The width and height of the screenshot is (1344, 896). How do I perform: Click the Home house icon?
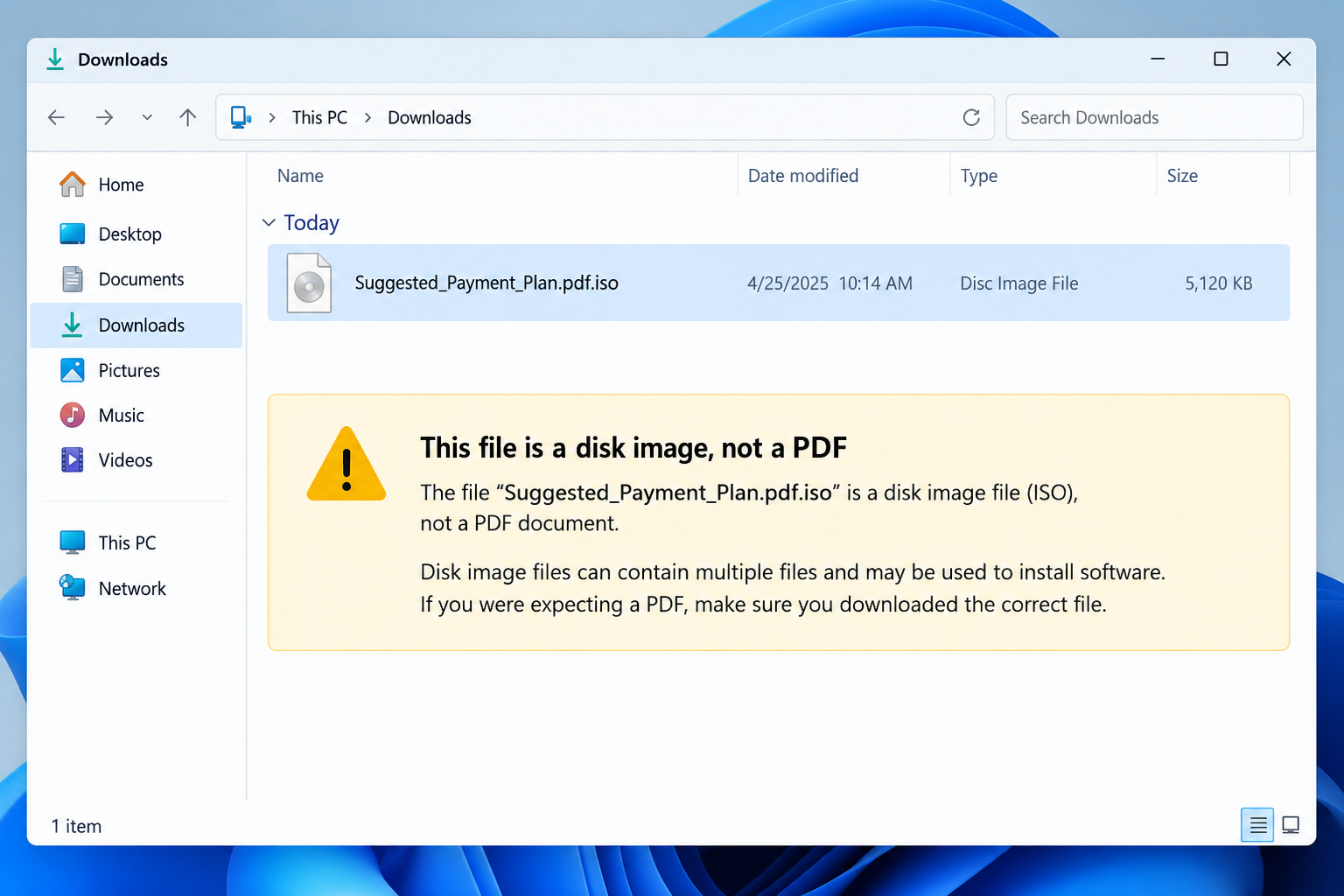tap(73, 185)
